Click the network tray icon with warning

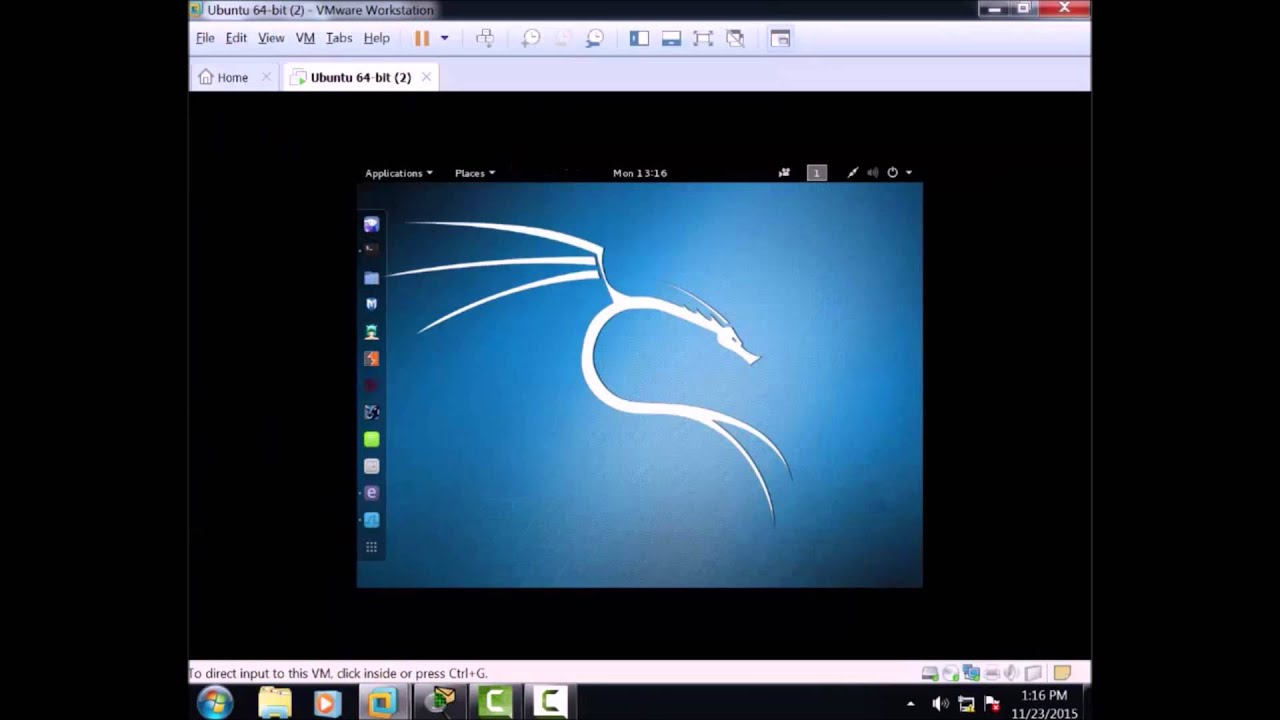click(966, 704)
